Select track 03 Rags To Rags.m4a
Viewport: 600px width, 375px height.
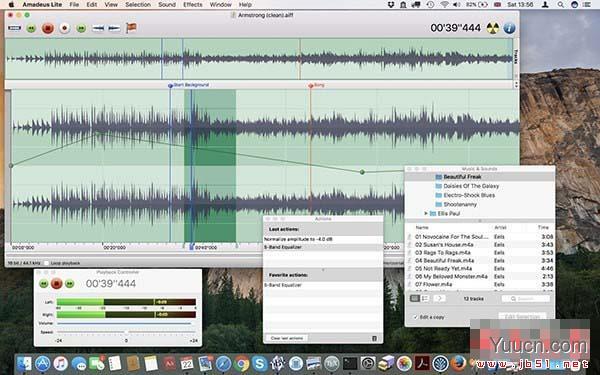(x=480, y=253)
